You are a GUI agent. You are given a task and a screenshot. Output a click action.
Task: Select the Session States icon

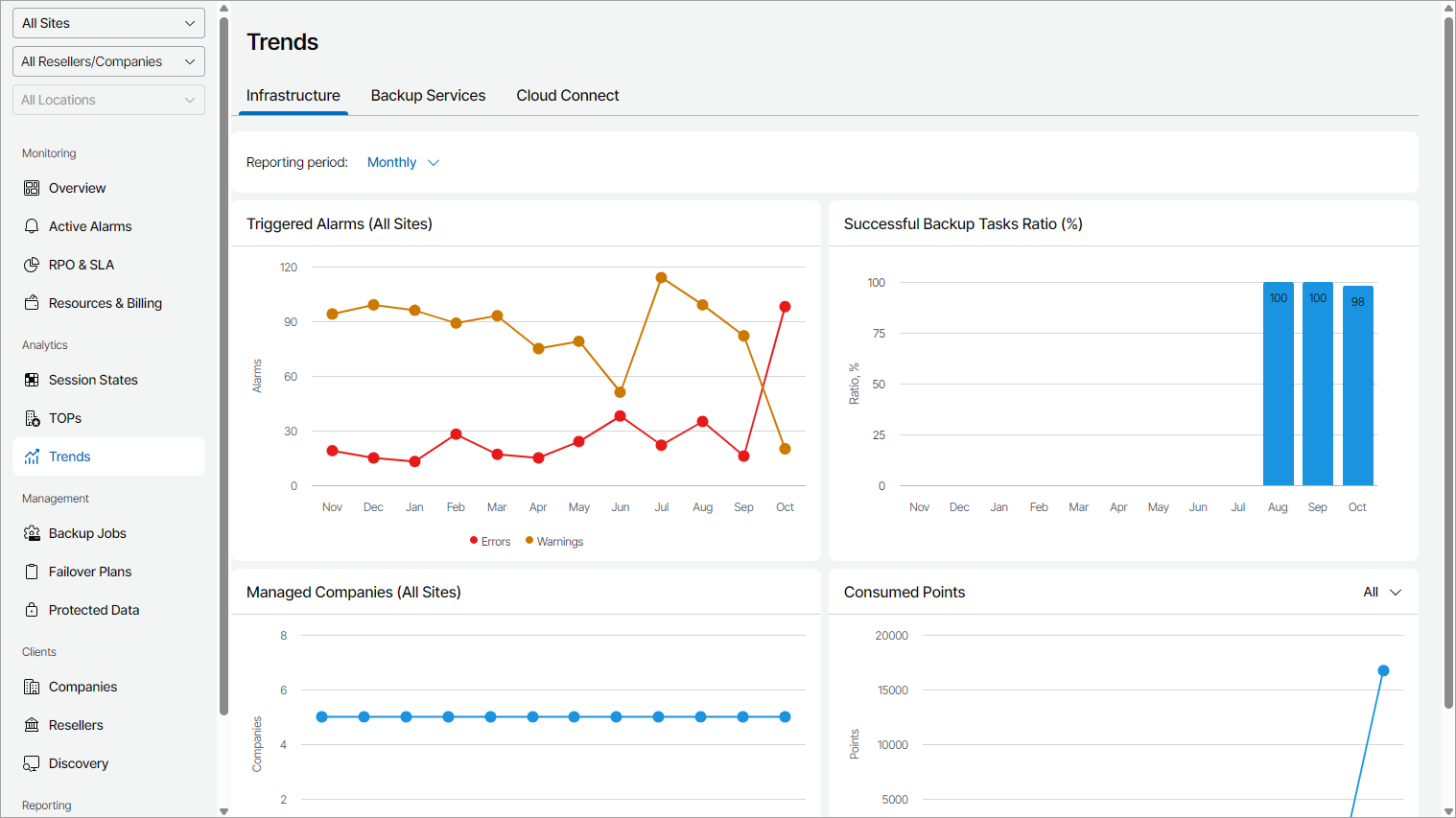(32, 380)
